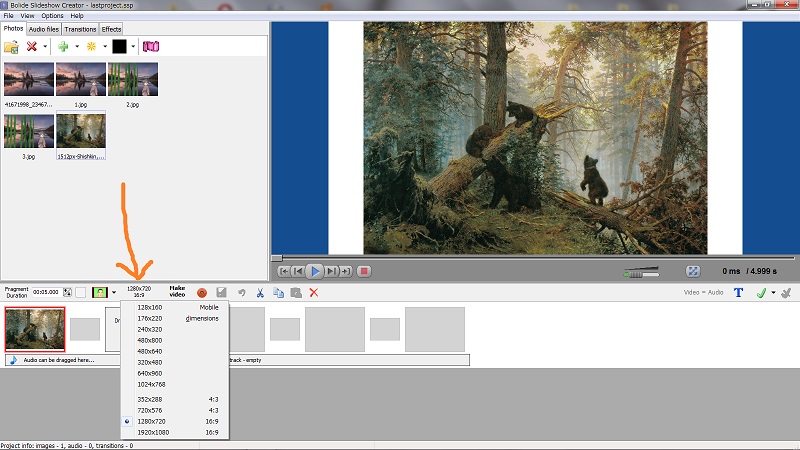Switch to the Photos tab
This screenshot has height=450, width=800.
[x=13, y=29]
